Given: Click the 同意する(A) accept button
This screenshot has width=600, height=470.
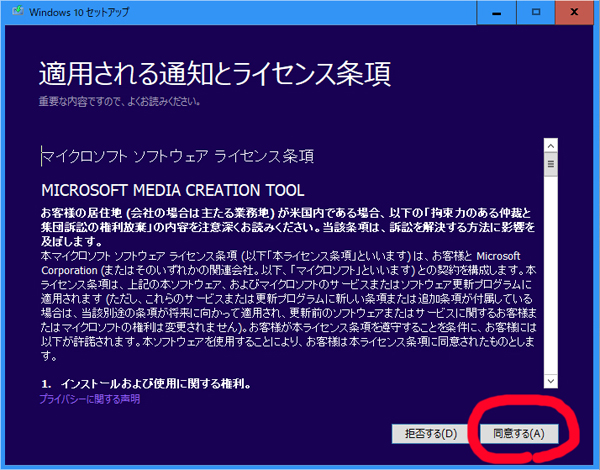Looking at the screenshot, I should (519, 434).
